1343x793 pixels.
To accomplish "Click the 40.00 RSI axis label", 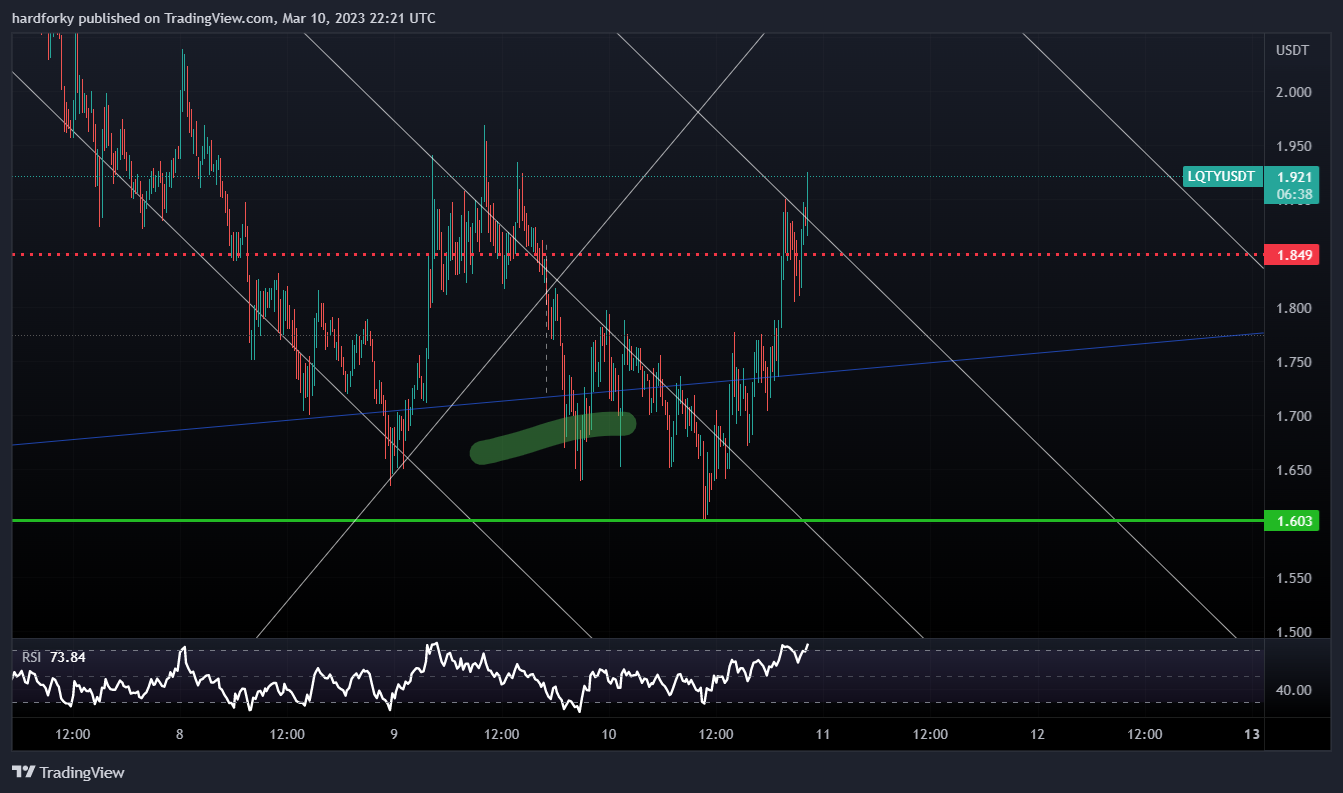I will point(1293,689).
